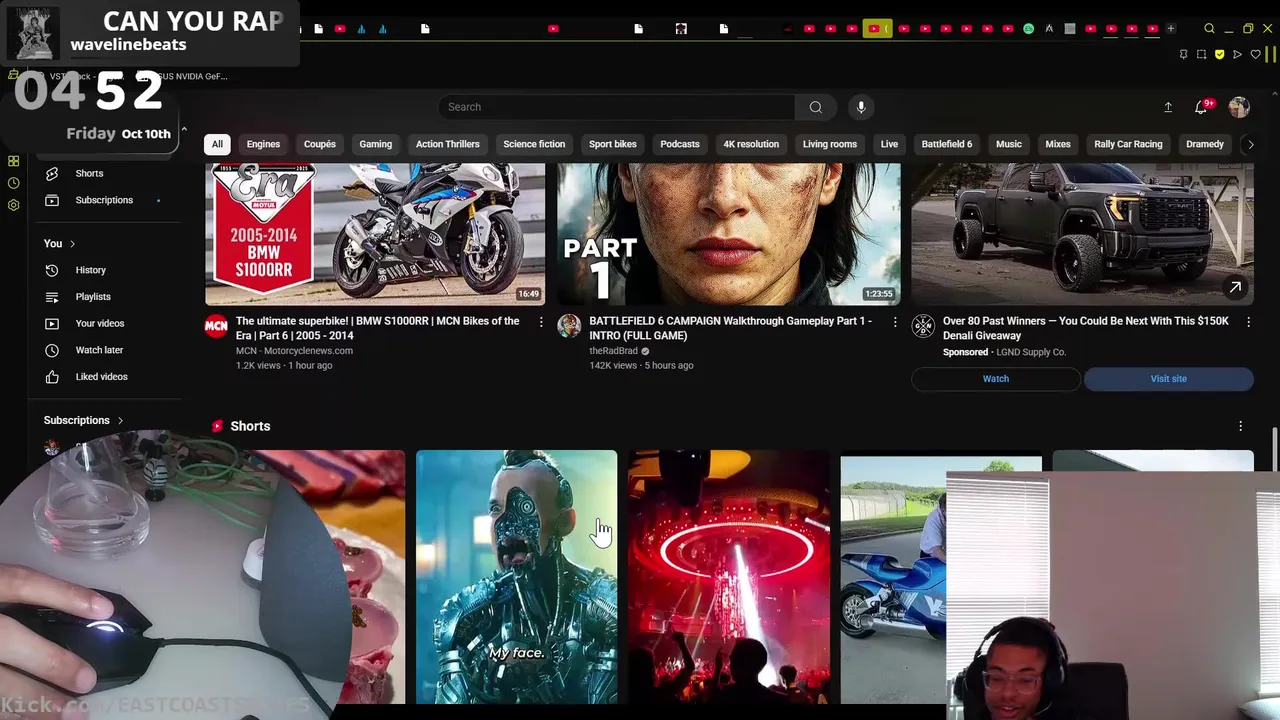Collapse the clock widget caret

click(183, 131)
